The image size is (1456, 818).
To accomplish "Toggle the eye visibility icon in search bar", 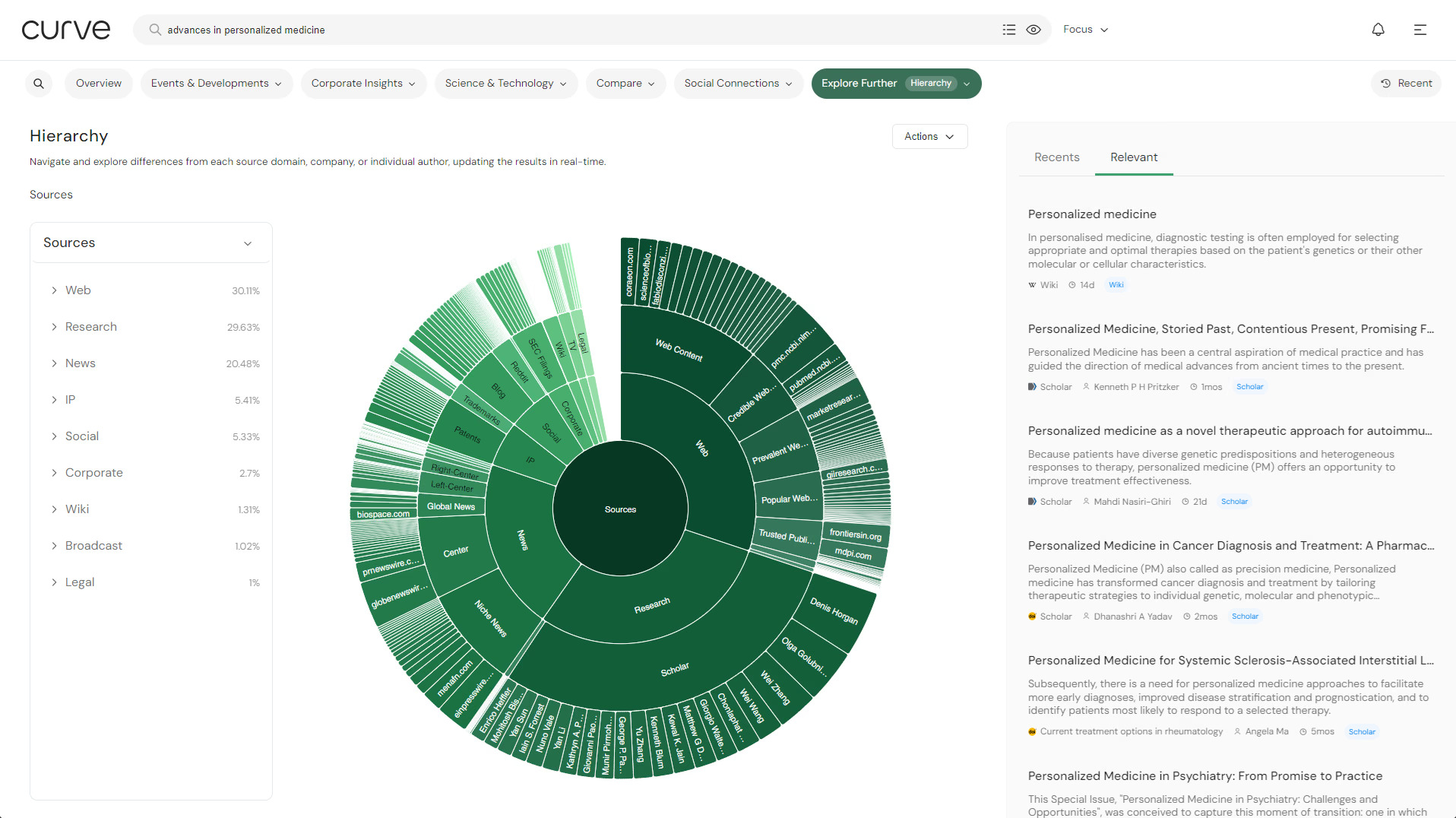I will point(1033,30).
